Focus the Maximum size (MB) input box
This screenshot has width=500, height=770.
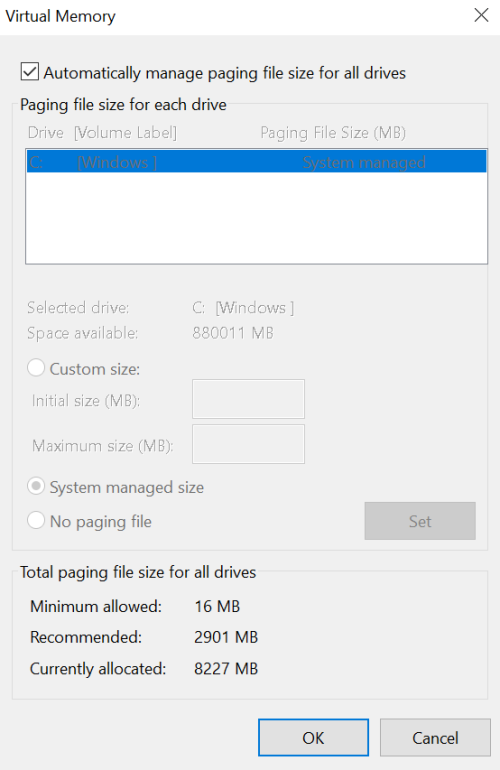[248, 444]
